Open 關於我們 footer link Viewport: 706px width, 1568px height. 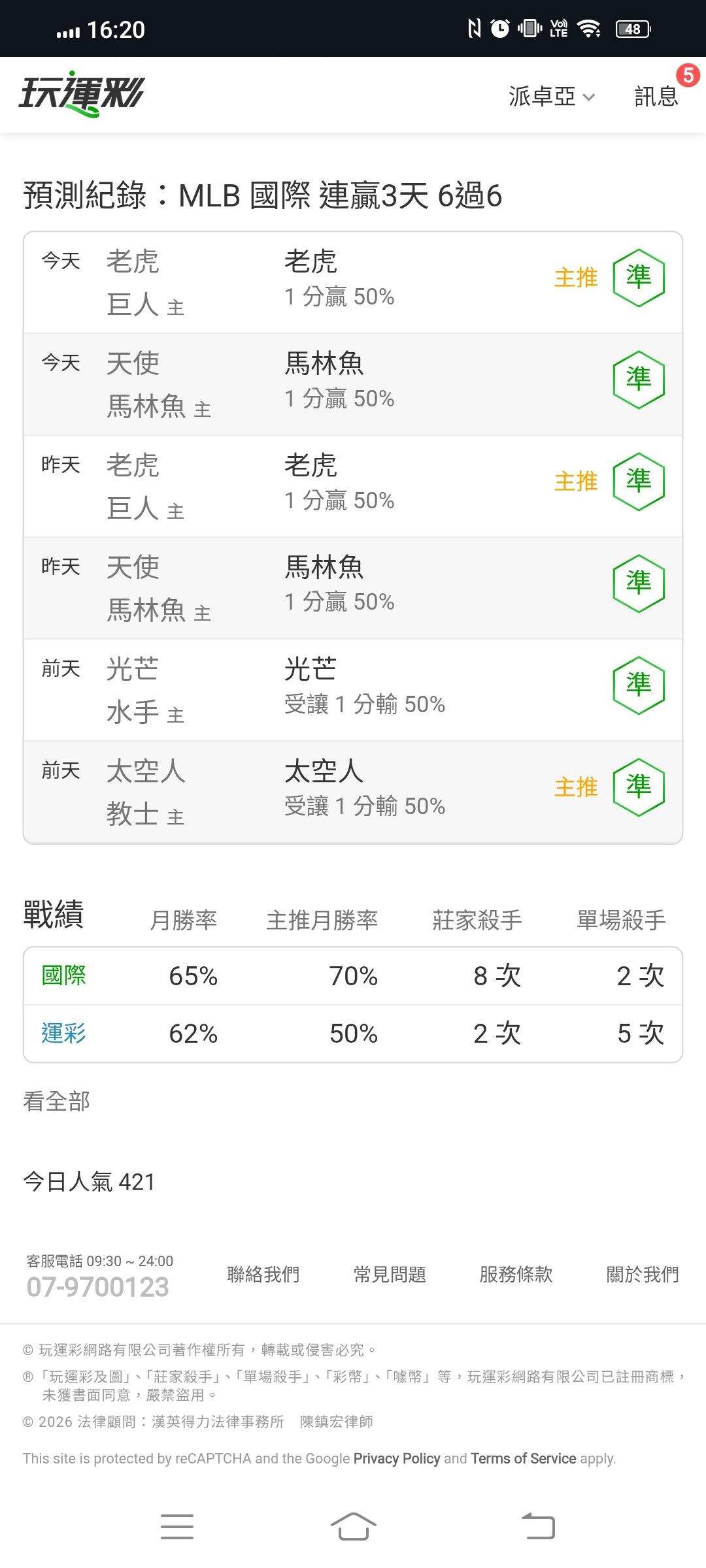click(643, 1274)
